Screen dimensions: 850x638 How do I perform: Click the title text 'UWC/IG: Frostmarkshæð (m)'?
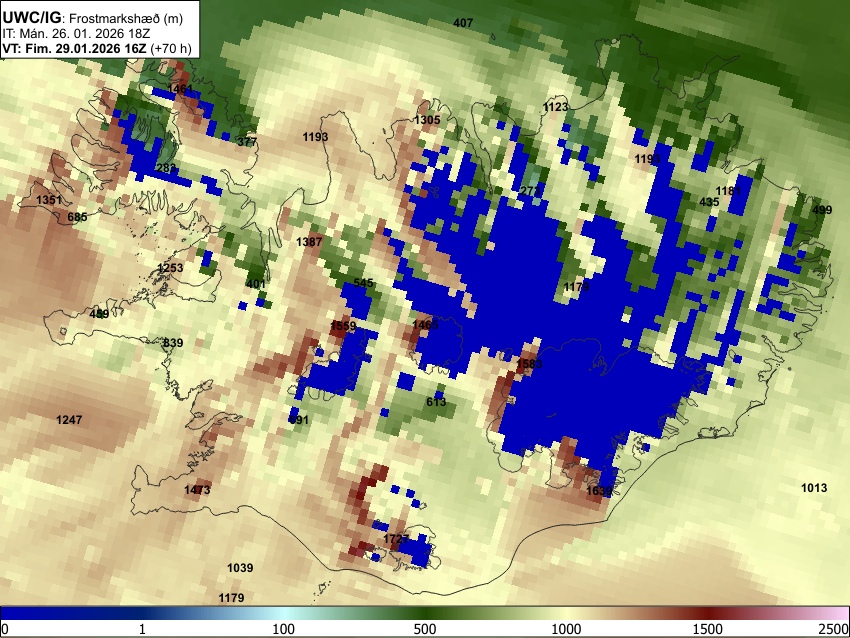tap(93, 17)
